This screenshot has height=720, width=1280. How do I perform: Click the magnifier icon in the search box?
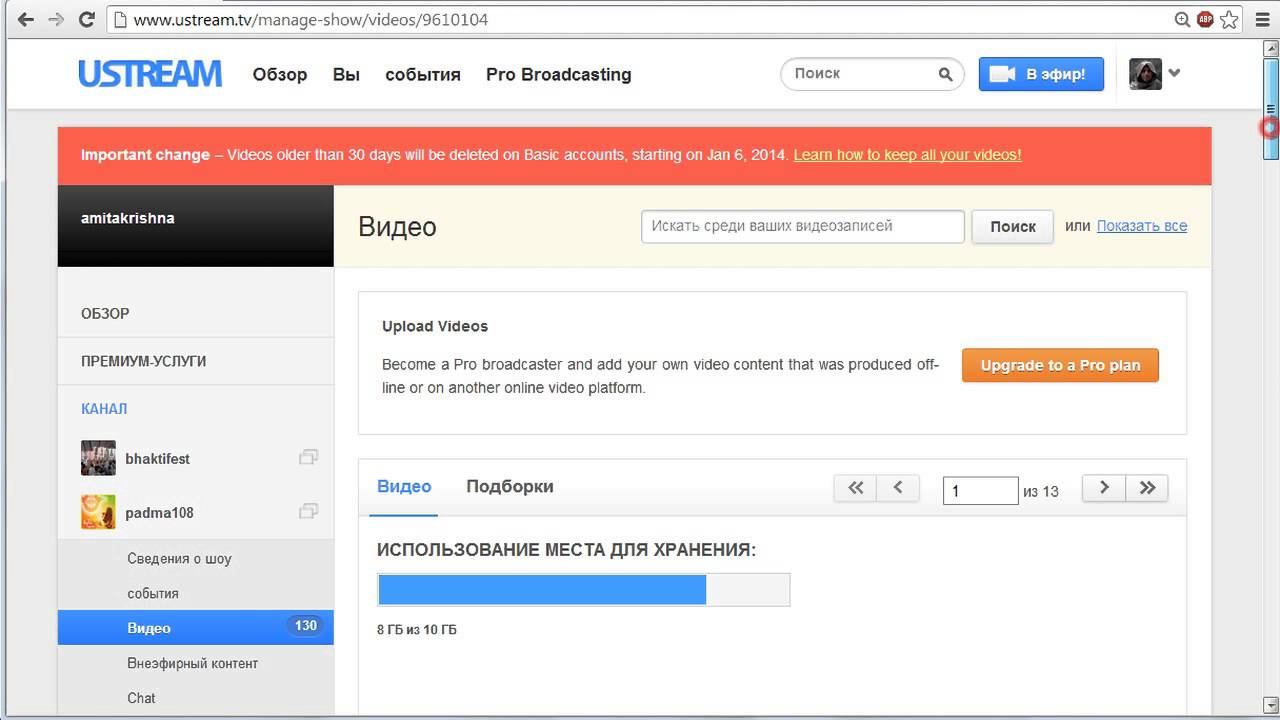click(945, 74)
